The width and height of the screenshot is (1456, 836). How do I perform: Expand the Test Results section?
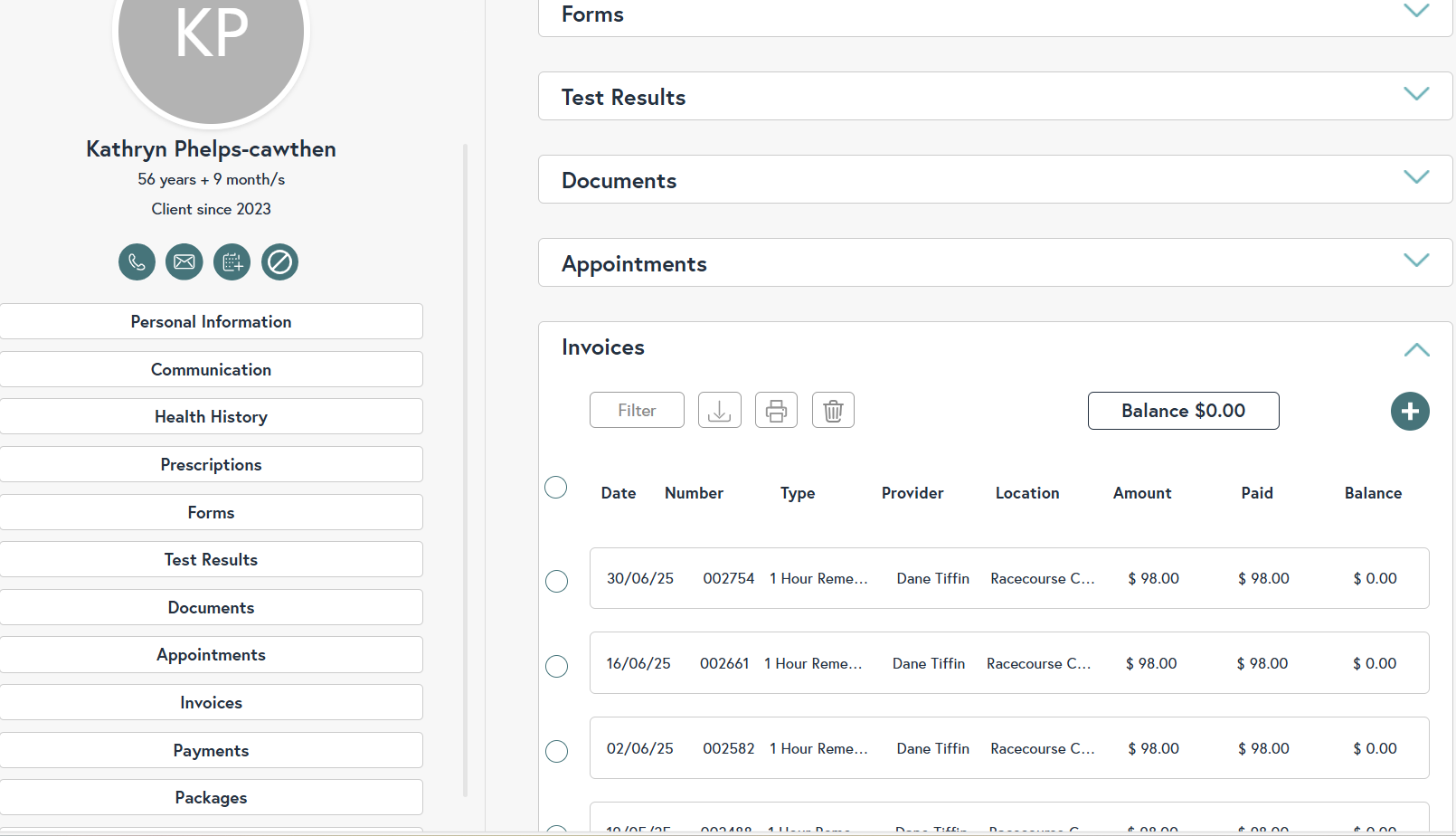(1415, 94)
